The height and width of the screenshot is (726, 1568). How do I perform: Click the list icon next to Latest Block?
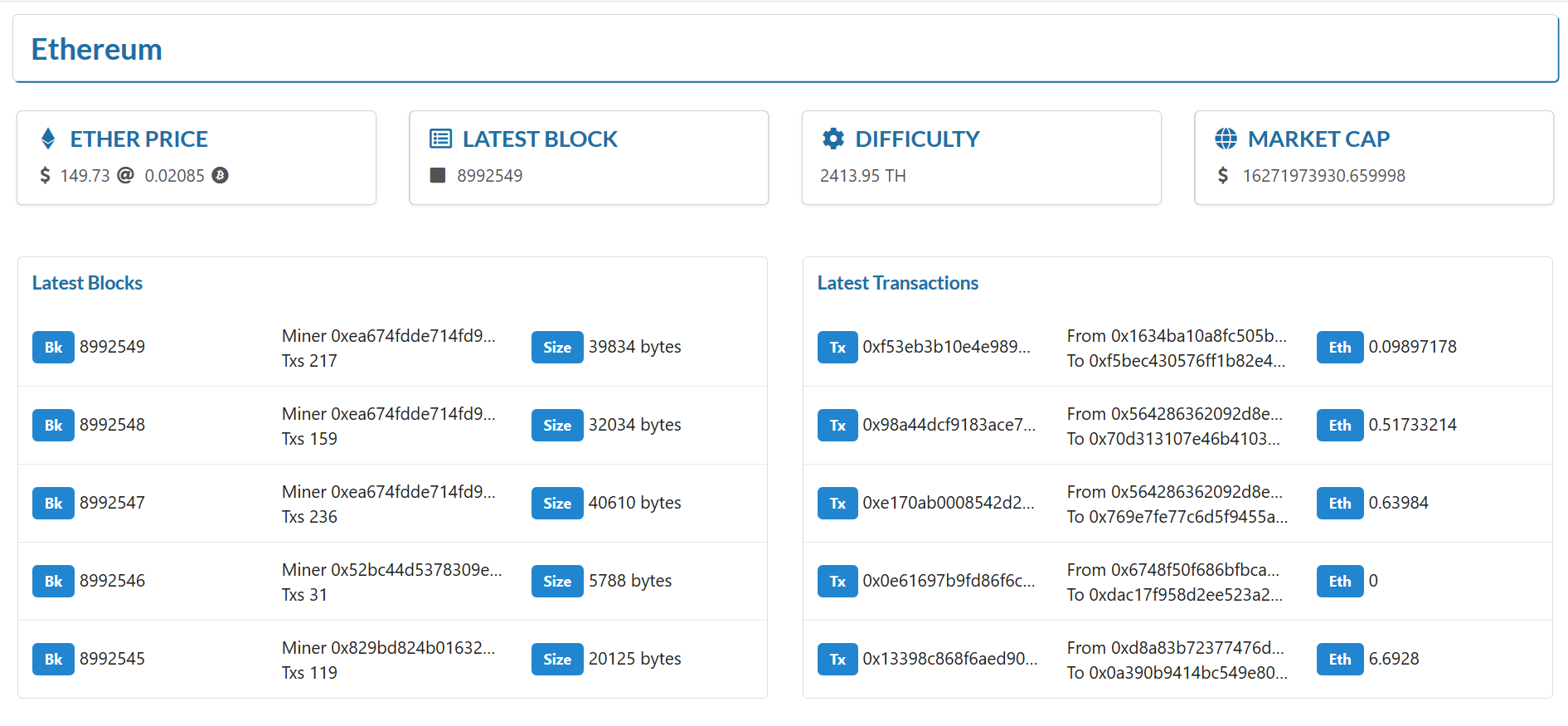440,139
